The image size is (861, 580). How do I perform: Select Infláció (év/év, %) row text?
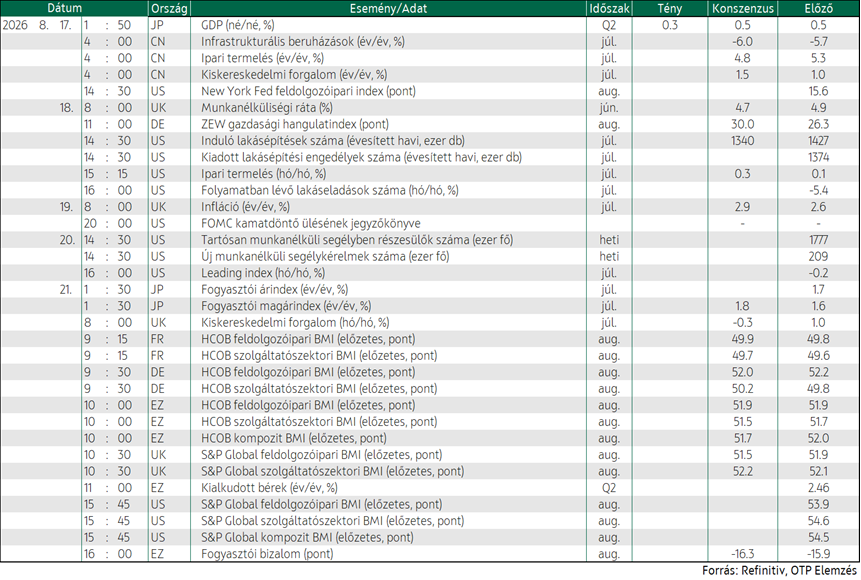click(245, 207)
